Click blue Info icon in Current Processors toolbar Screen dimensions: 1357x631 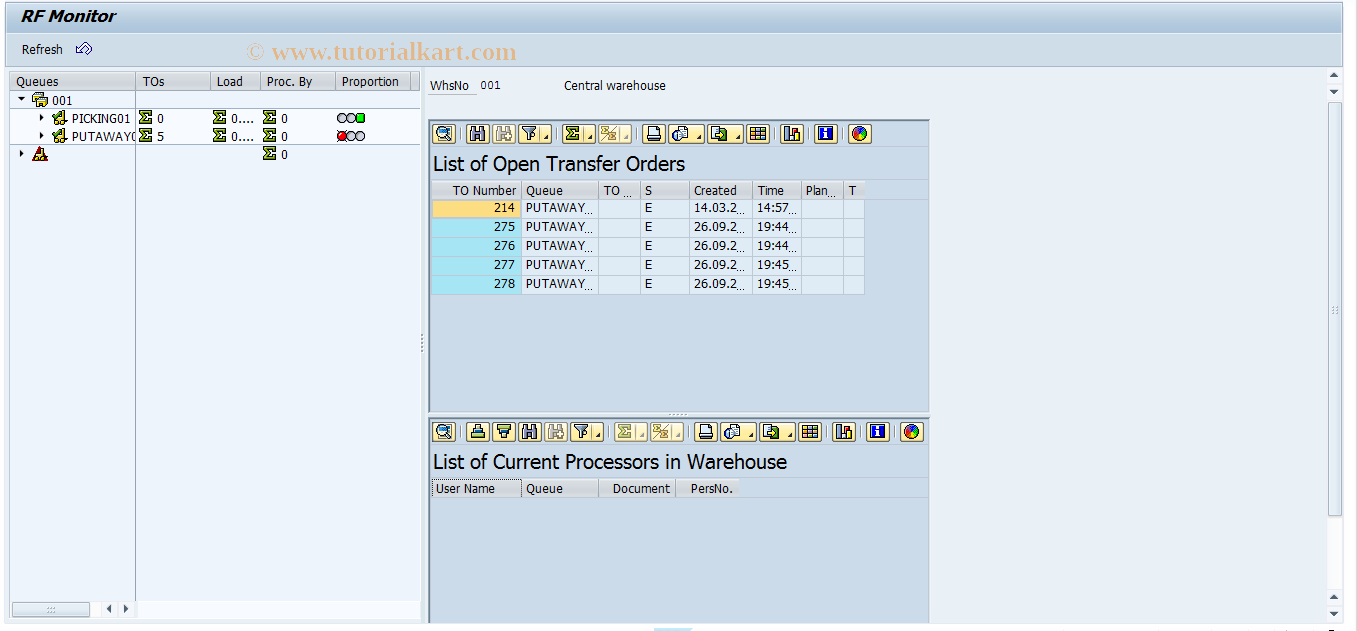pyautogui.click(x=877, y=432)
